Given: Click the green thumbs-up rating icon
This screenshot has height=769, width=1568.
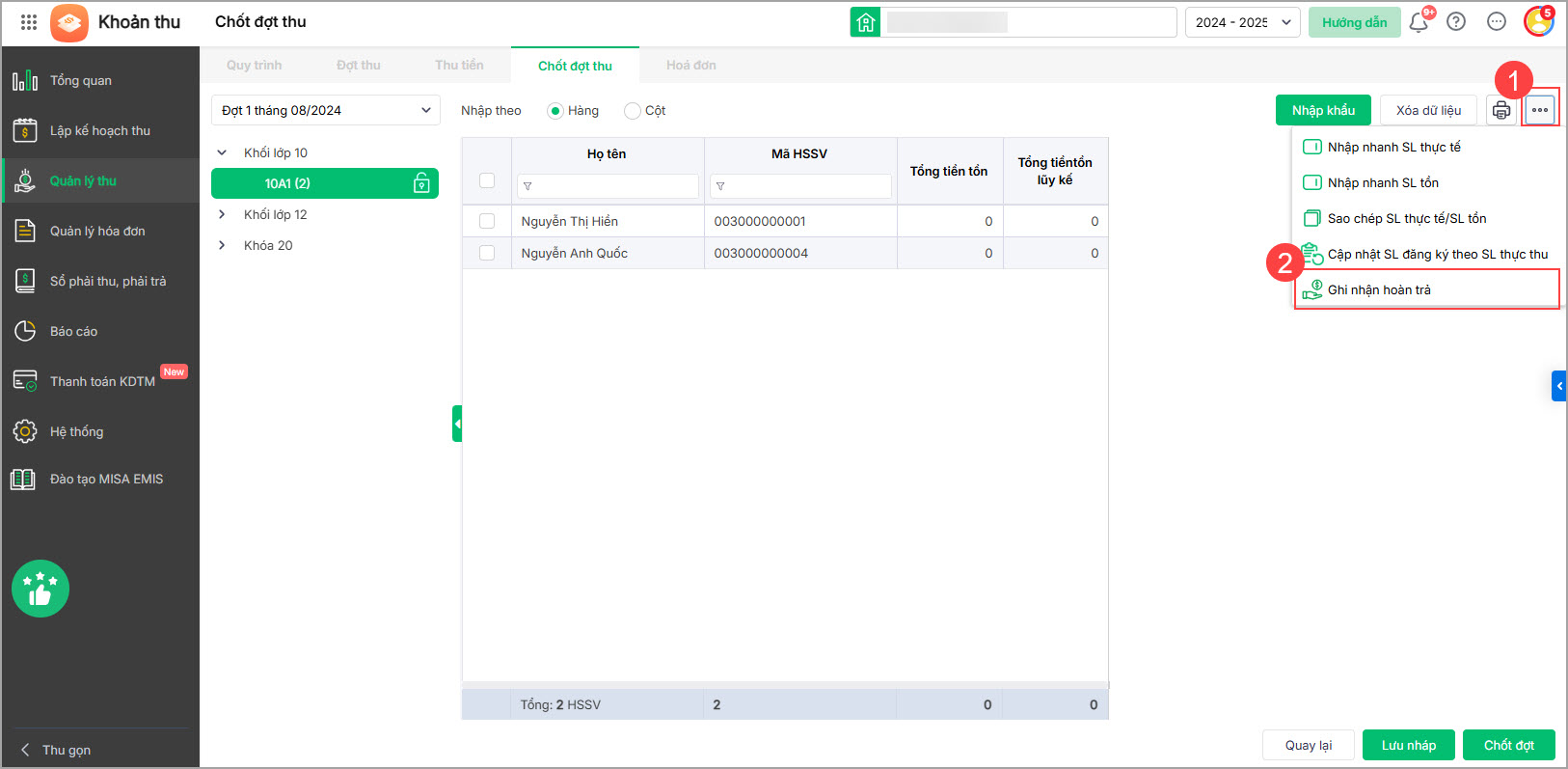Looking at the screenshot, I should point(41,589).
